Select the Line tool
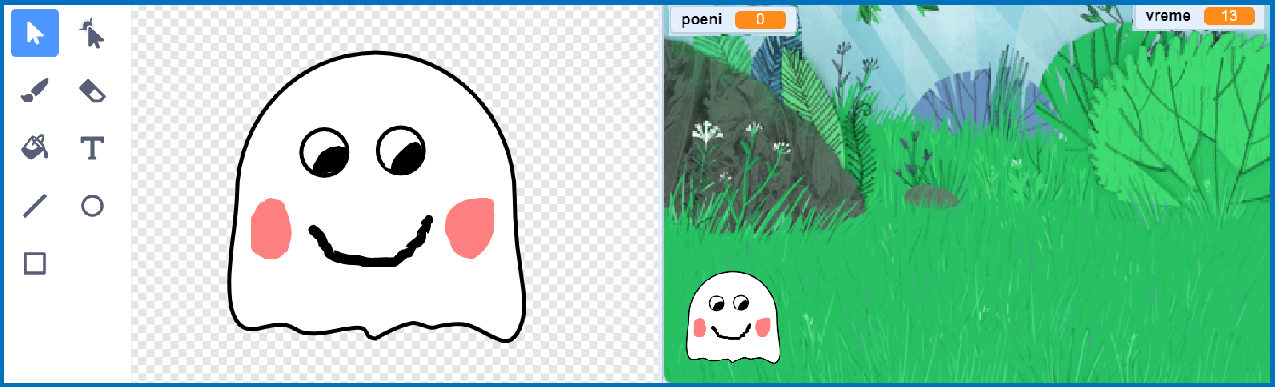Viewport: 1276px width, 387px height. pyautogui.click(x=35, y=206)
